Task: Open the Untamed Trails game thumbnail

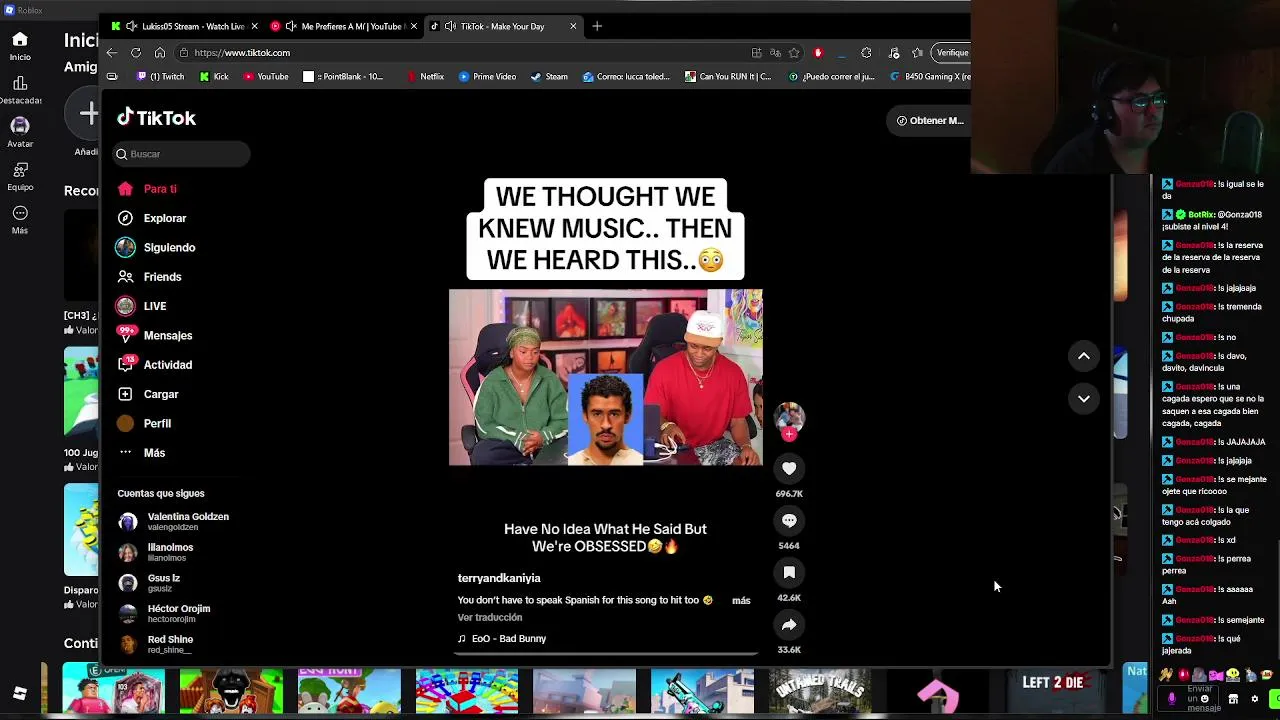Action: (820, 689)
